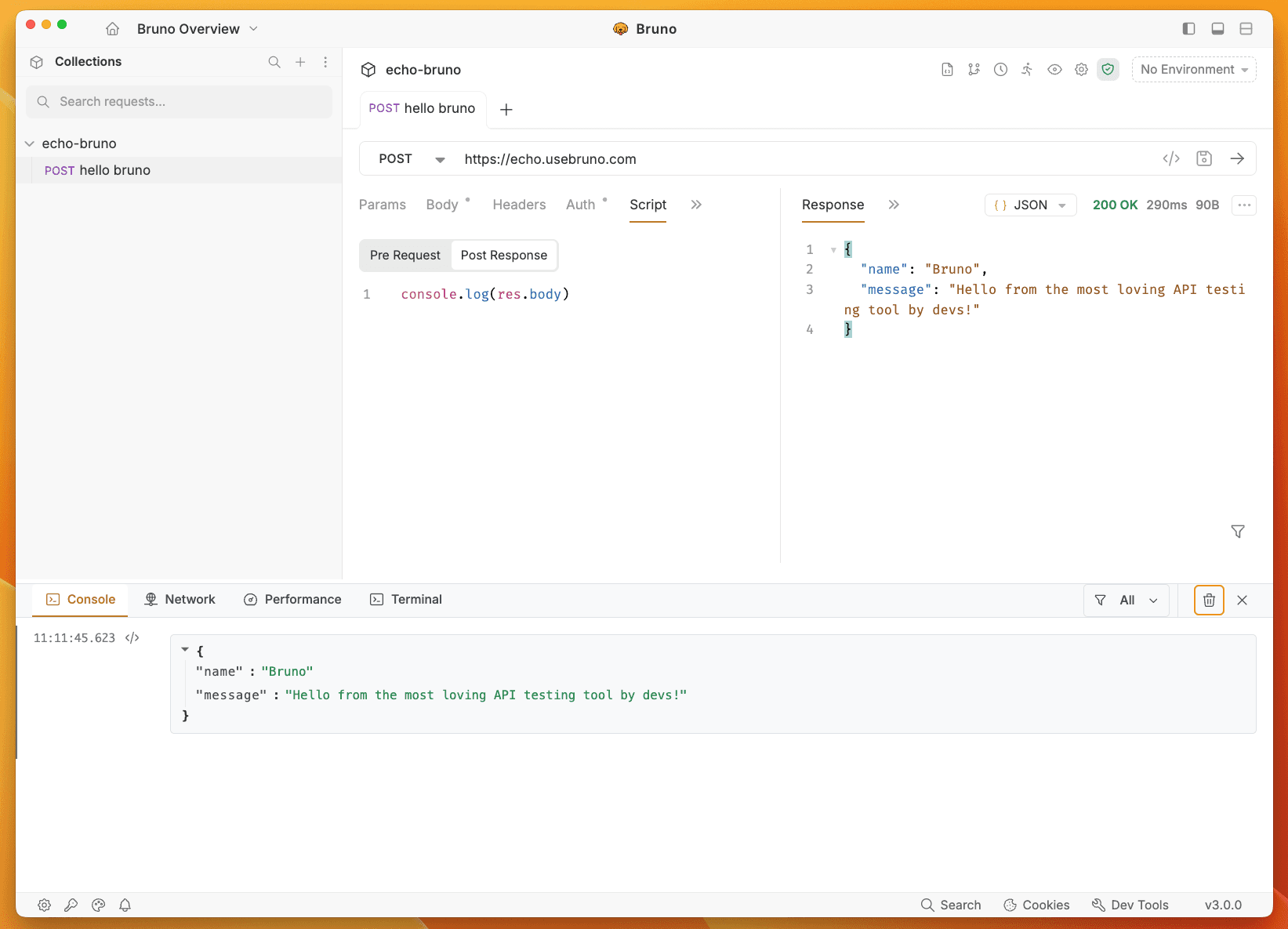Switch to the Network tab
1288x929 pixels.
click(180, 600)
